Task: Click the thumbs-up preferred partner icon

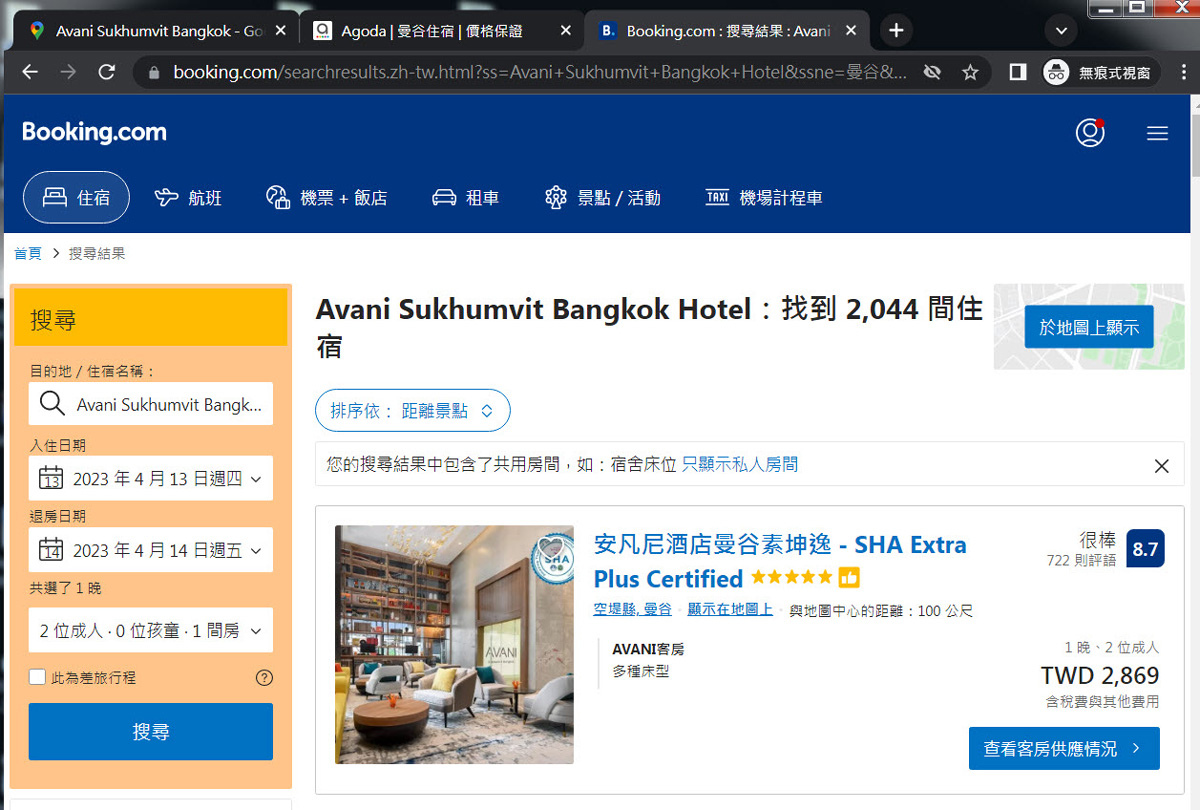Action: (x=849, y=578)
